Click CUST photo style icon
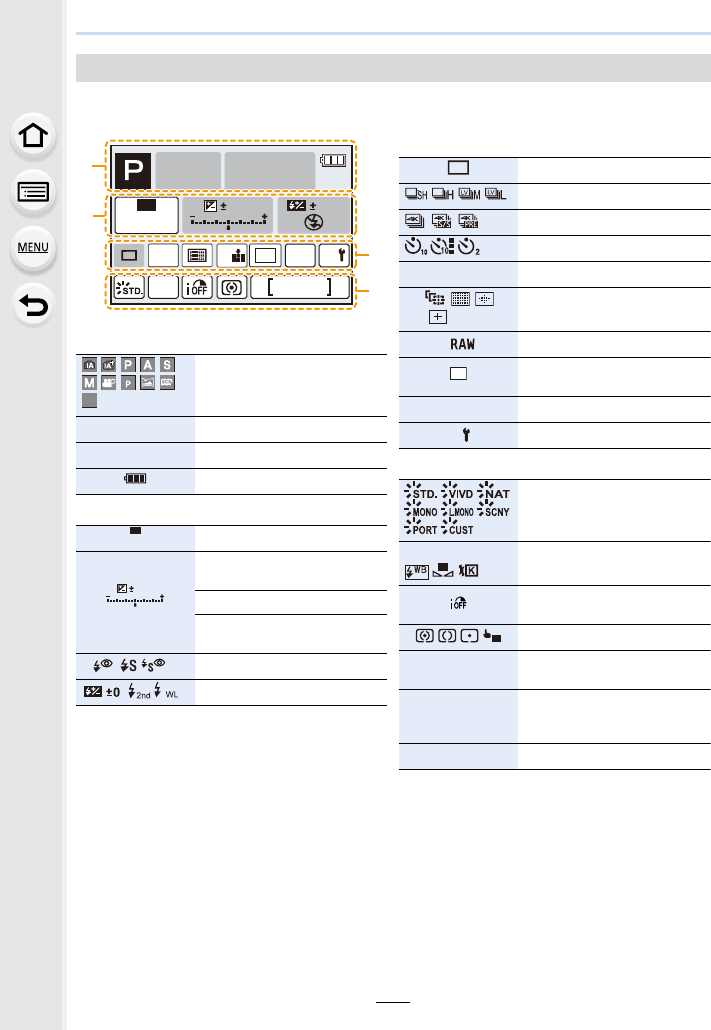 click(x=457, y=527)
